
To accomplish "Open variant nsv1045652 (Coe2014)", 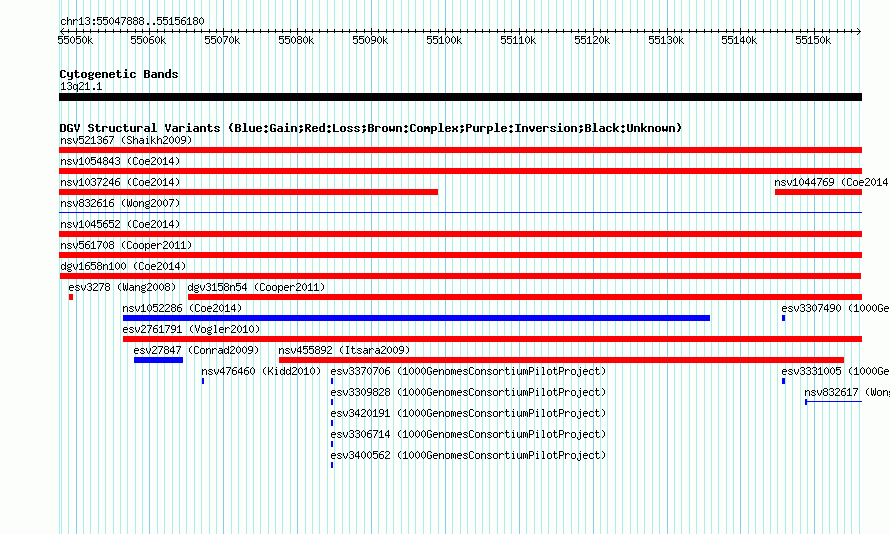I will point(120,224).
